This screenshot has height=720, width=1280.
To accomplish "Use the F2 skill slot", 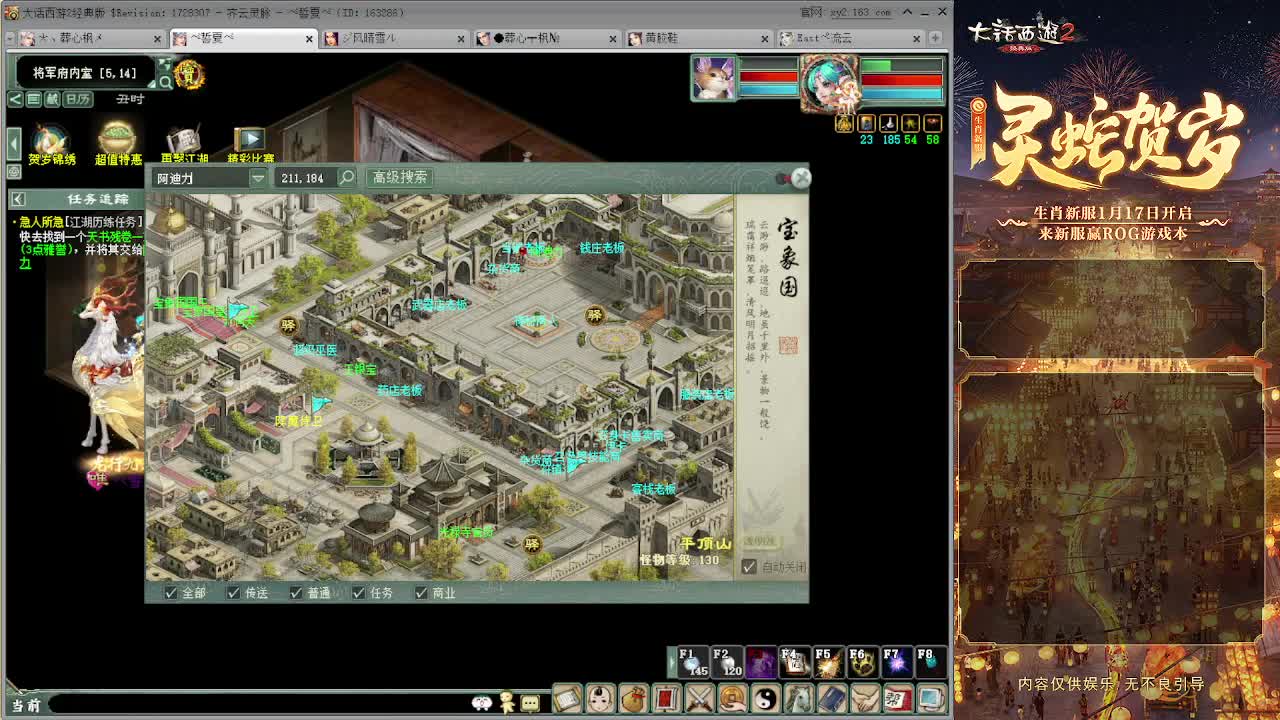I will tap(726, 662).
